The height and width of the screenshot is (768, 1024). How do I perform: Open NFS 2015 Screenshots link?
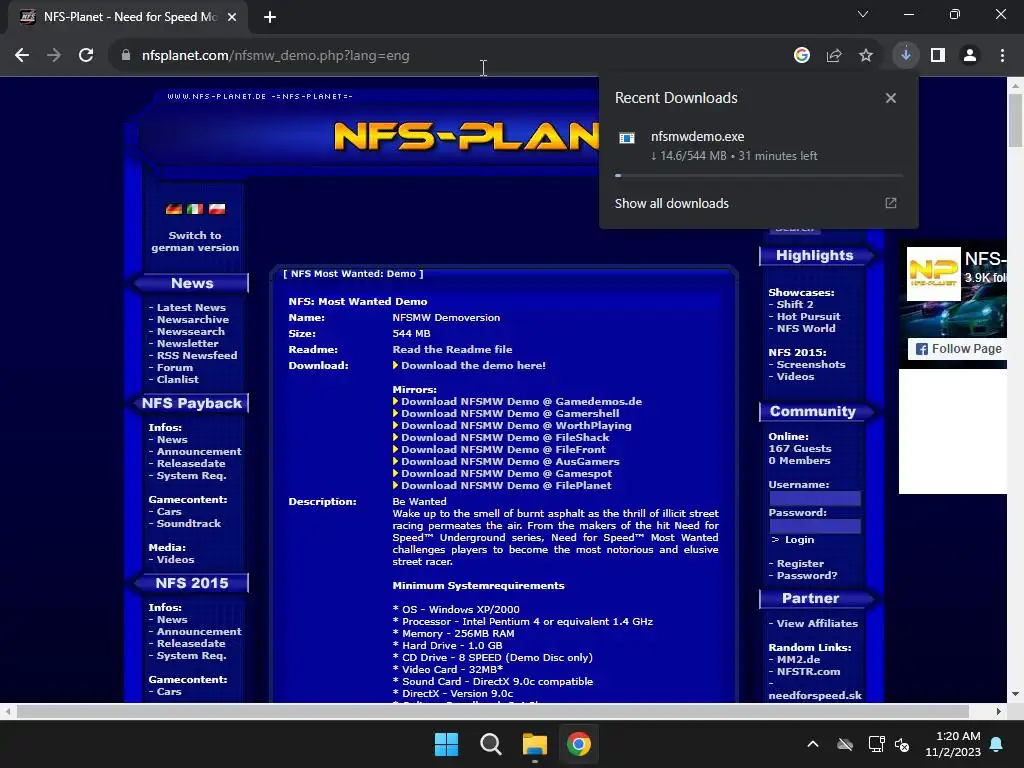click(x=810, y=364)
